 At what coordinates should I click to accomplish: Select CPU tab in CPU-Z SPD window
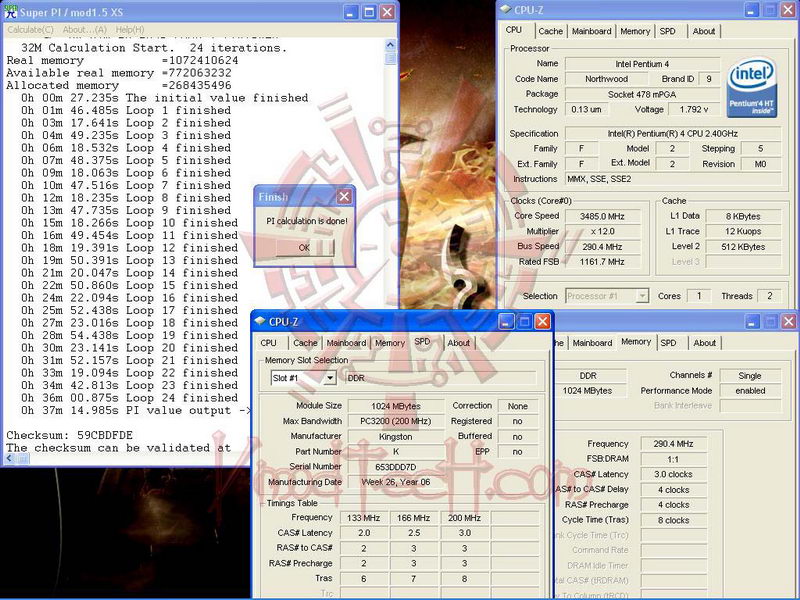click(x=268, y=343)
